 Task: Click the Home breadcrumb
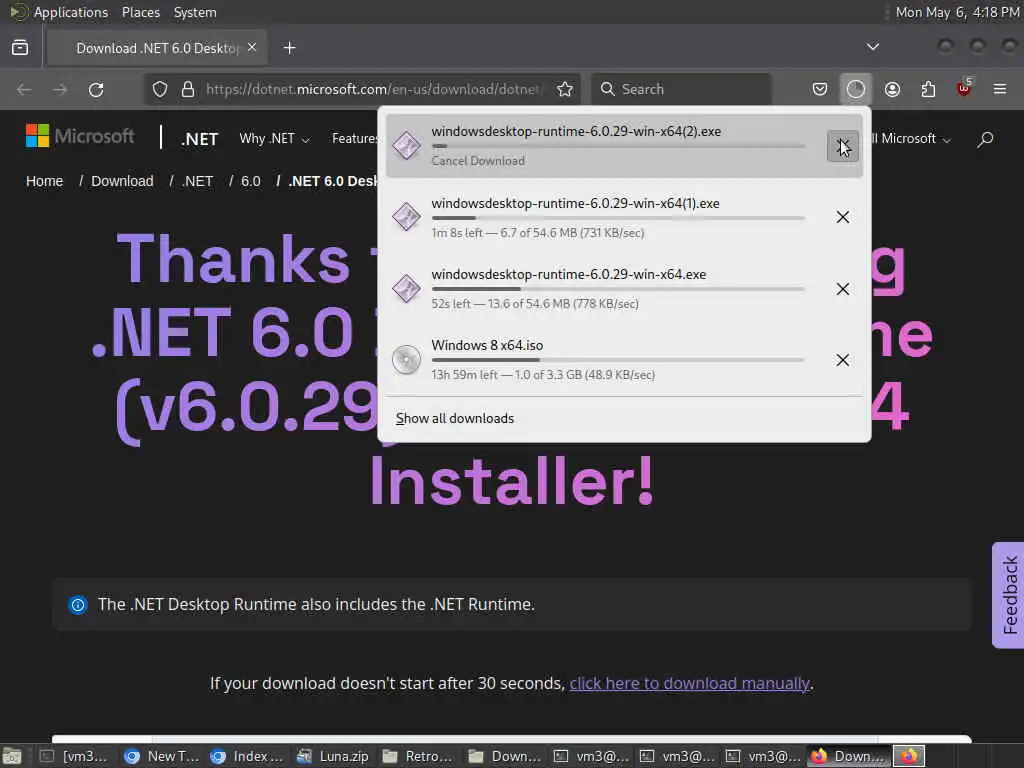pyautogui.click(x=44, y=181)
